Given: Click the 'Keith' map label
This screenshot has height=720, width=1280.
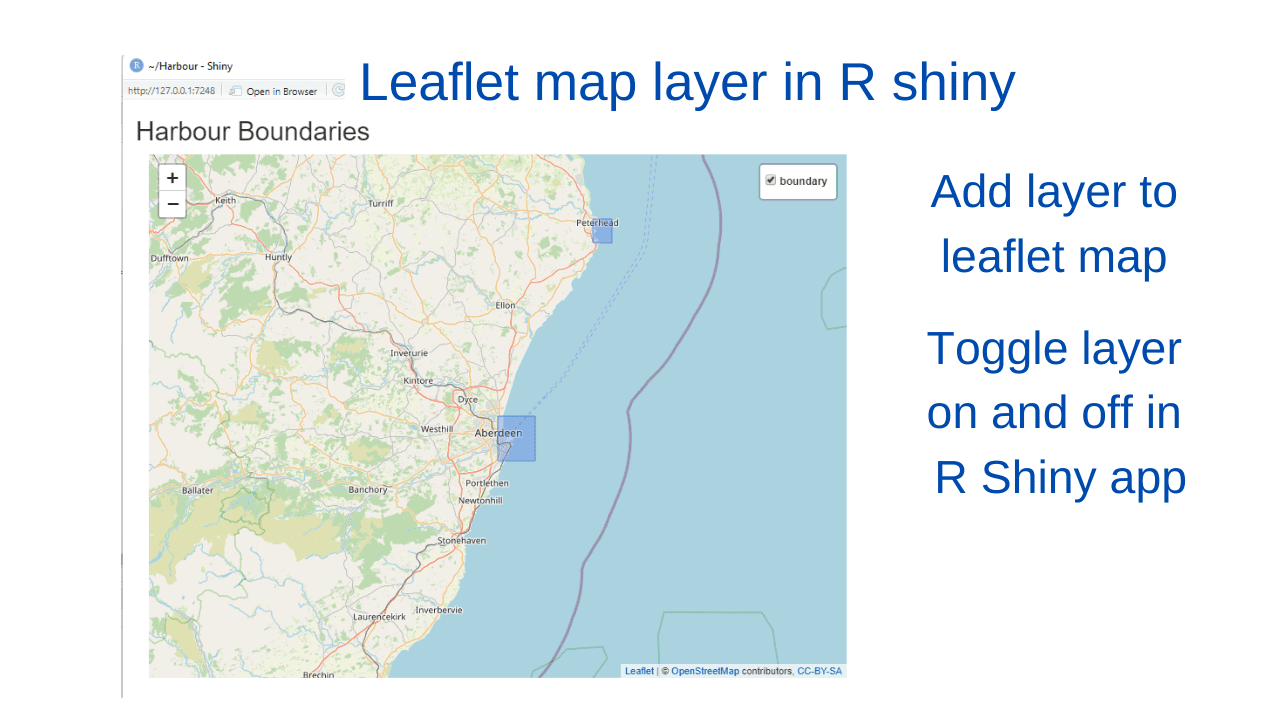Looking at the screenshot, I should pos(226,200).
